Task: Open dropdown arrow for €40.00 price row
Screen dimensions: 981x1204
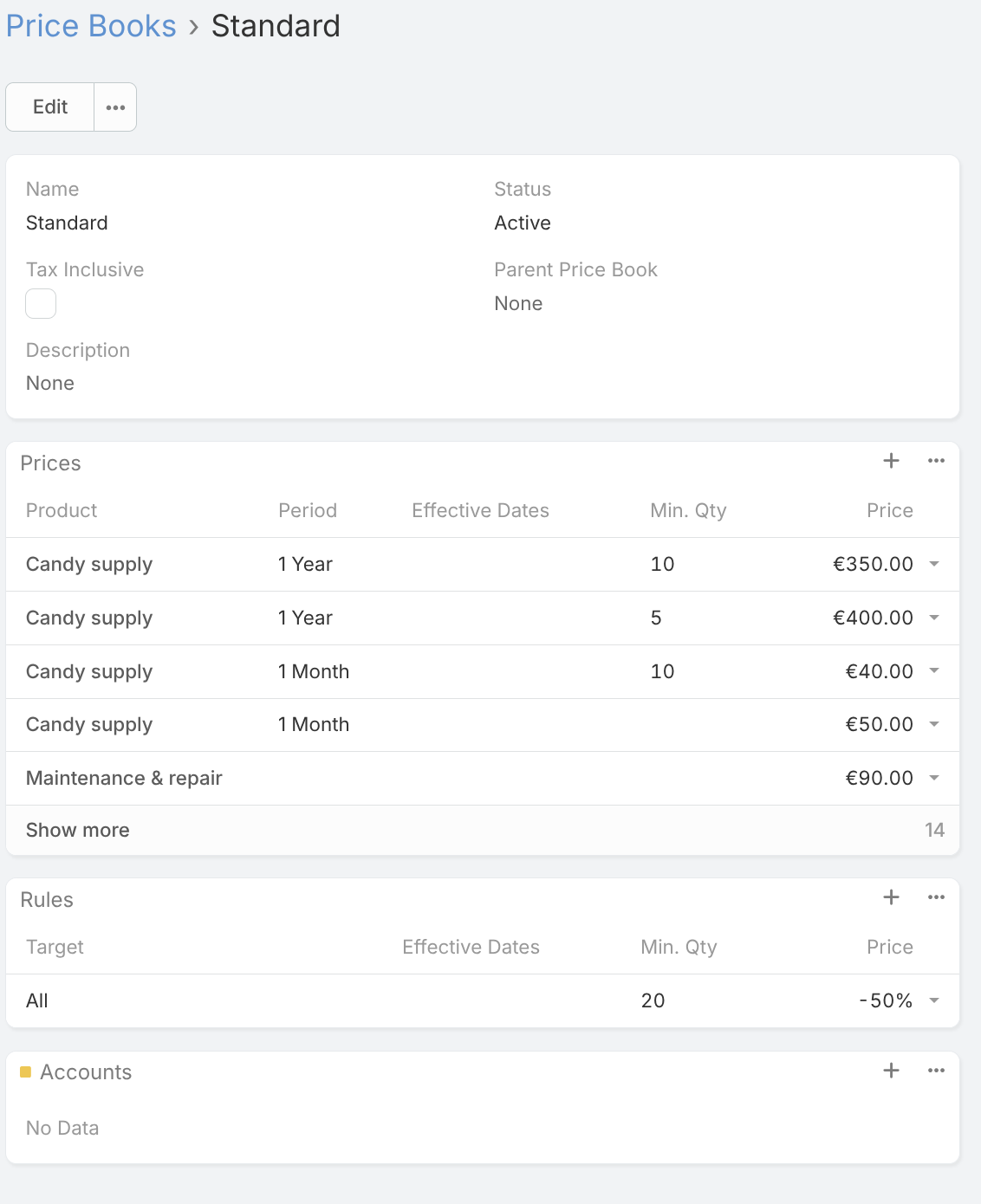Action: click(934, 671)
